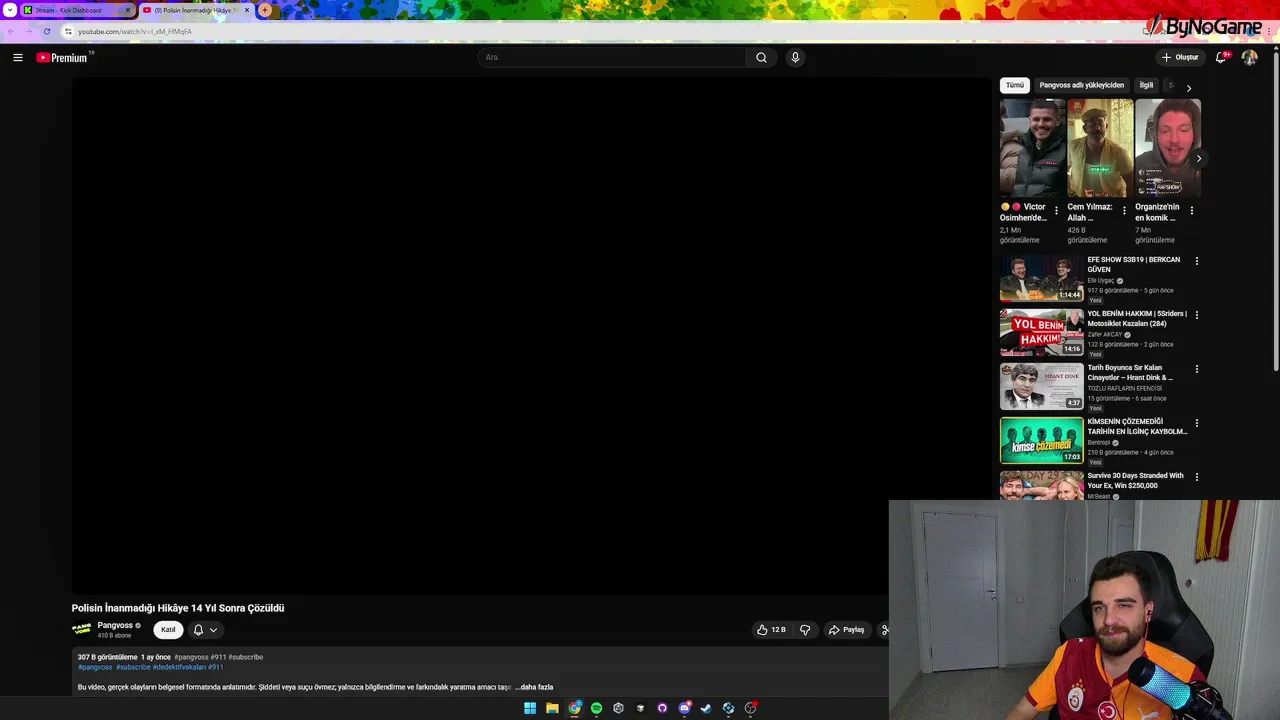Open a new browser tab
The height and width of the screenshot is (720, 1280).
pos(265,10)
